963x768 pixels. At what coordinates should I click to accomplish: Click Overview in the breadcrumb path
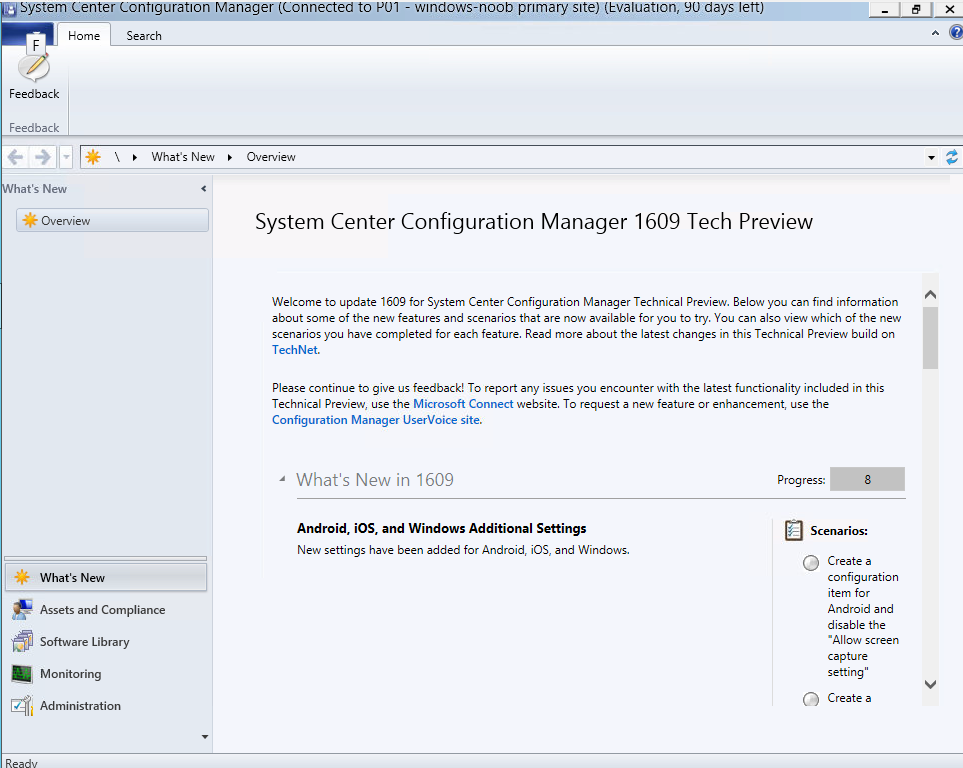pyautogui.click(x=271, y=157)
